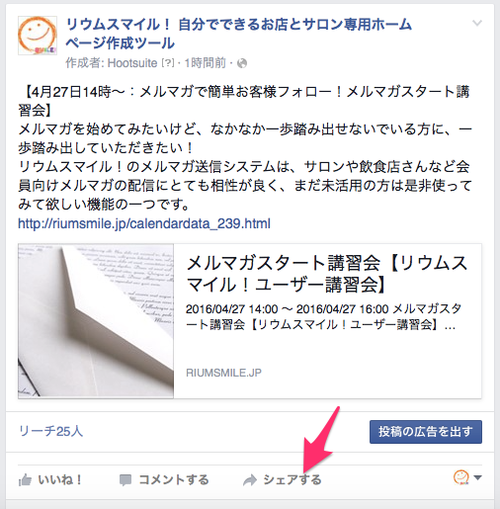Click the Hootsuite author name
This screenshot has width=500, height=509.
click(132, 63)
